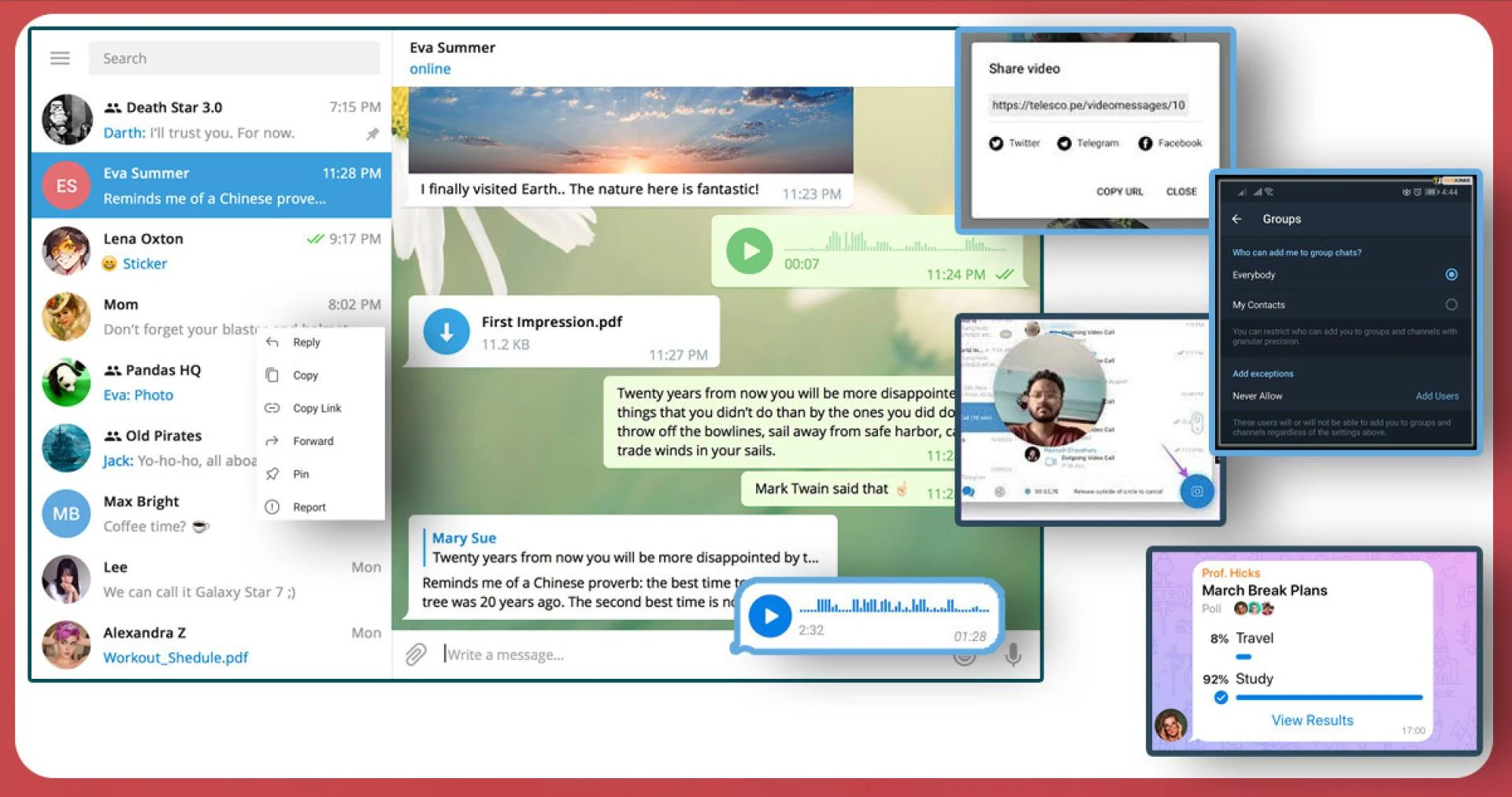This screenshot has height=797, width=1512.
Task: Click the round blue video message button
Action: click(x=1196, y=491)
